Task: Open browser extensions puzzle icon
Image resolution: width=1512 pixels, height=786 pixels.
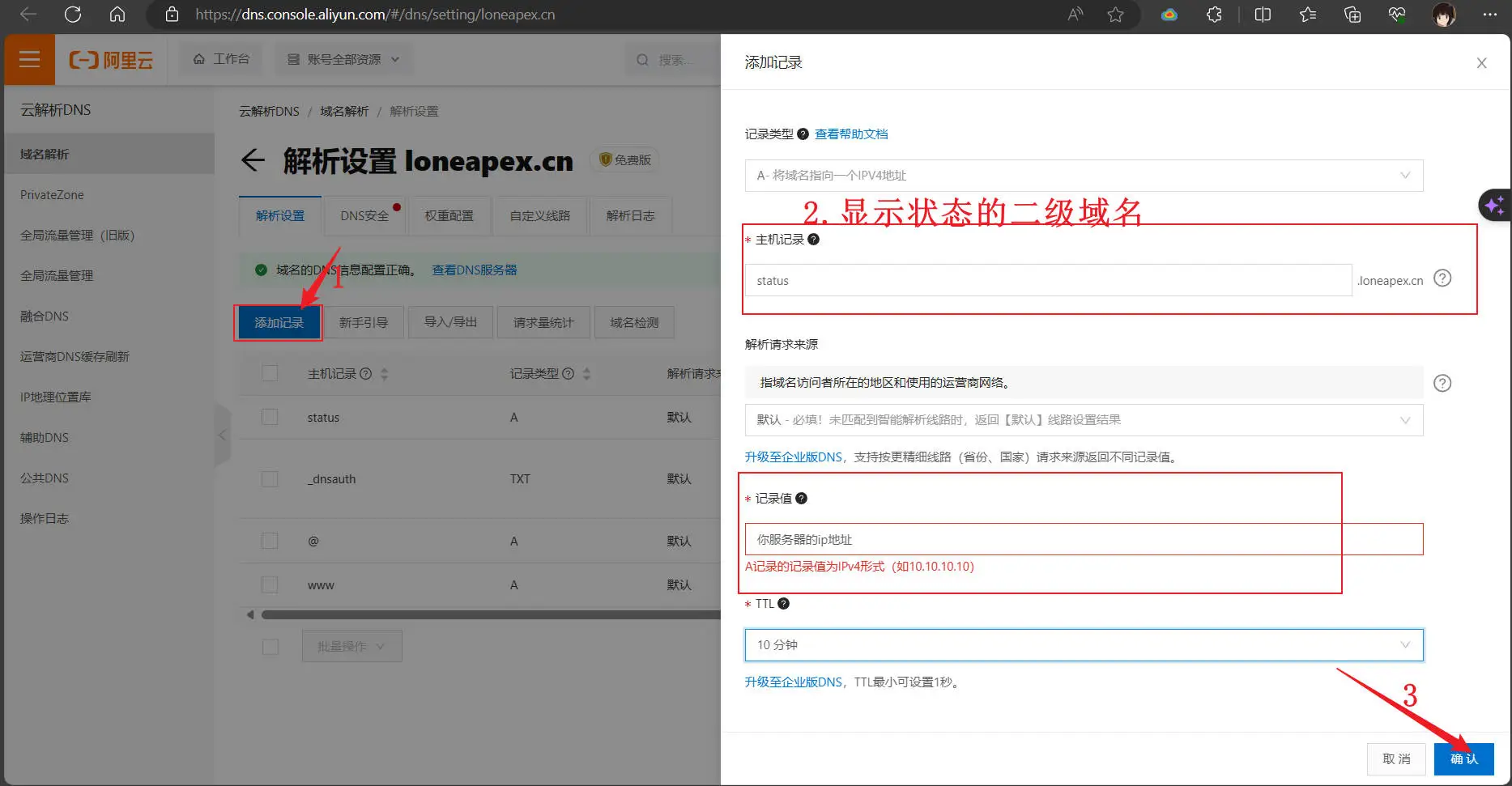Action: [1213, 15]
